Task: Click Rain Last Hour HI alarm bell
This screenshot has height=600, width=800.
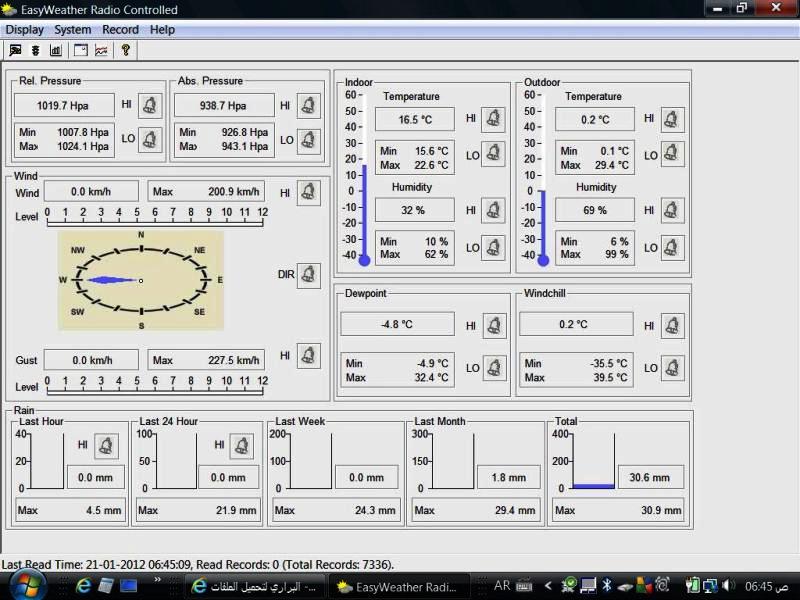Action: tap(106, 446)
